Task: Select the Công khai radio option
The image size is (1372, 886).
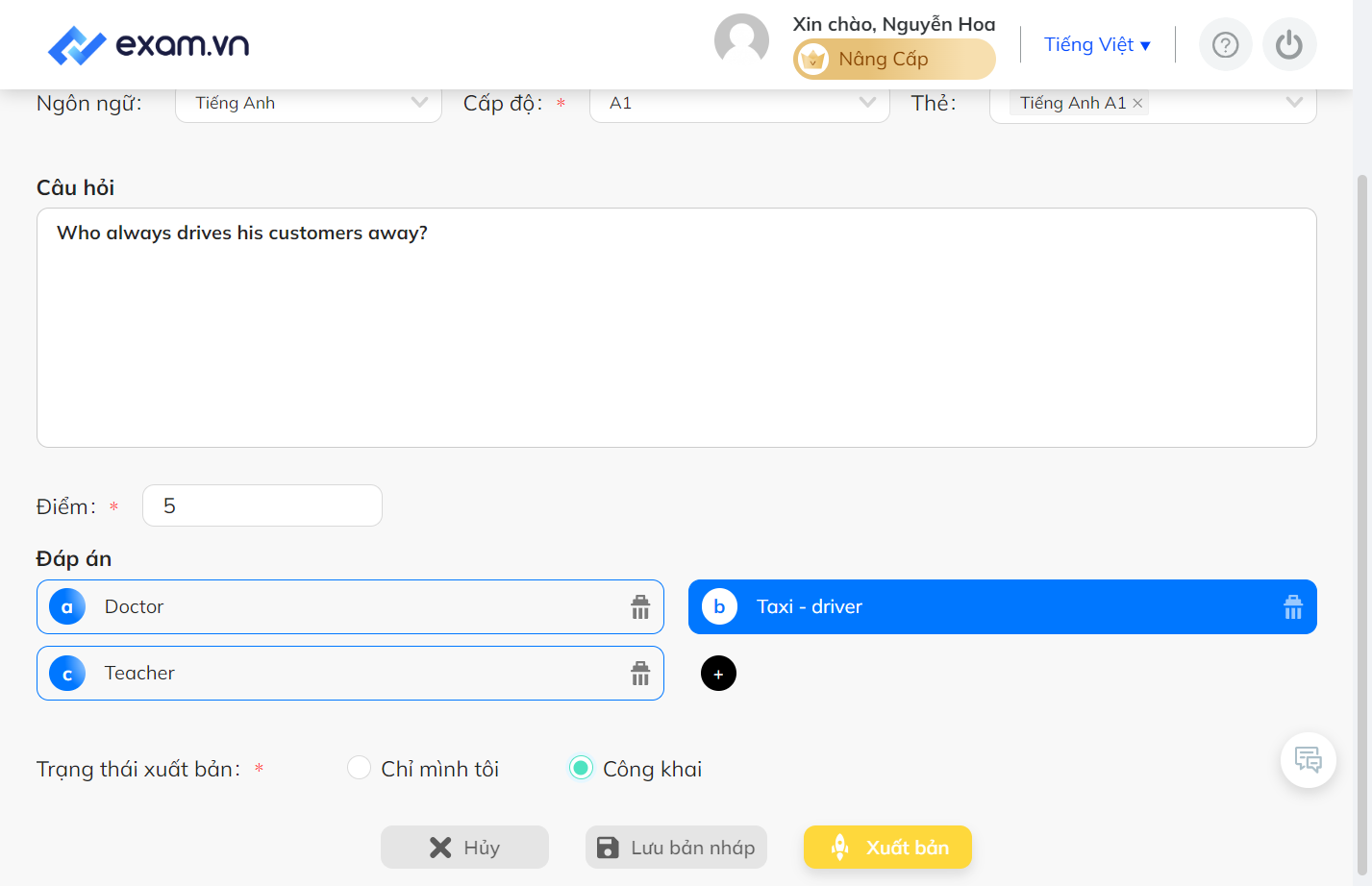Action: click(581, 768)
